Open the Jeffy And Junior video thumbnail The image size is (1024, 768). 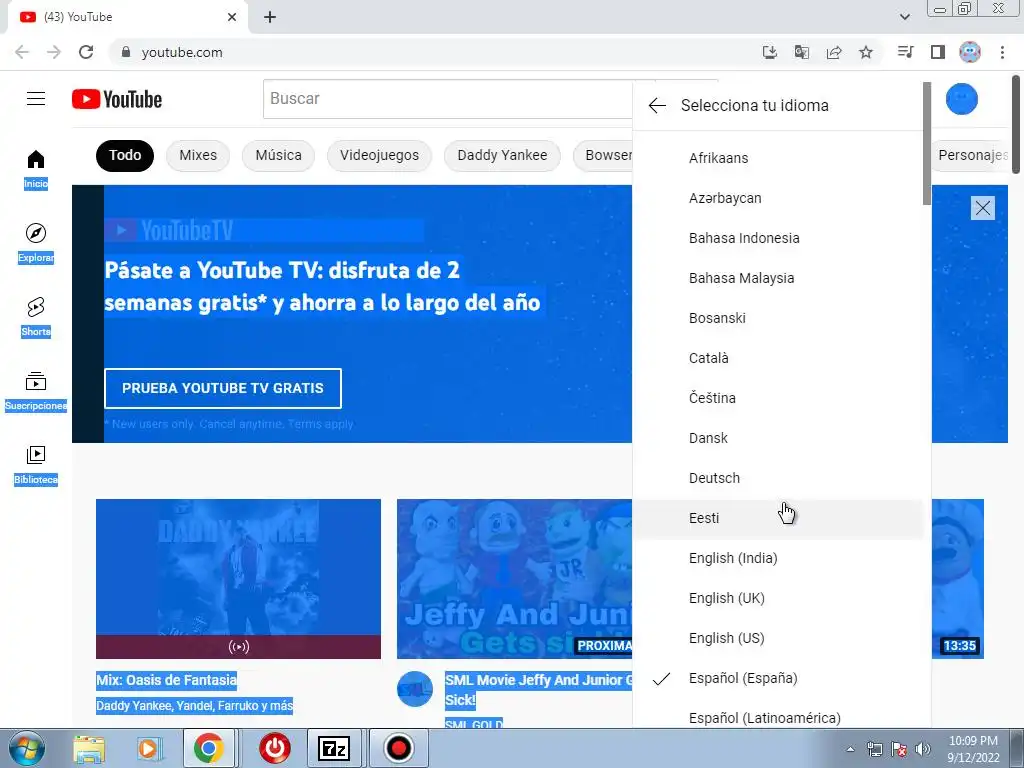515,579
